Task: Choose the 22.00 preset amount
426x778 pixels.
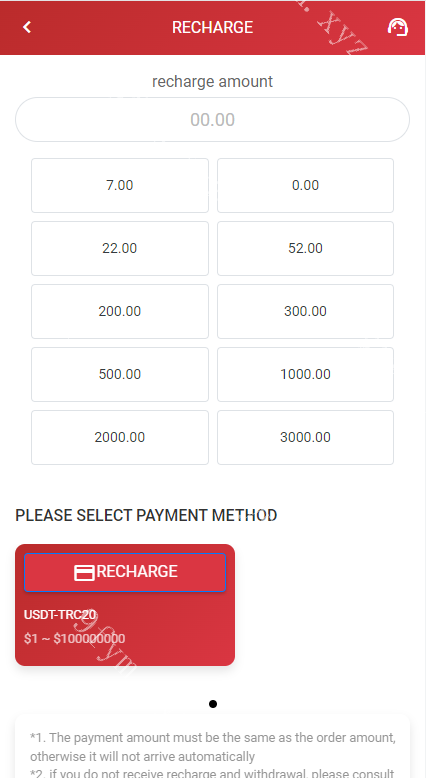Action: coord(120,249)
